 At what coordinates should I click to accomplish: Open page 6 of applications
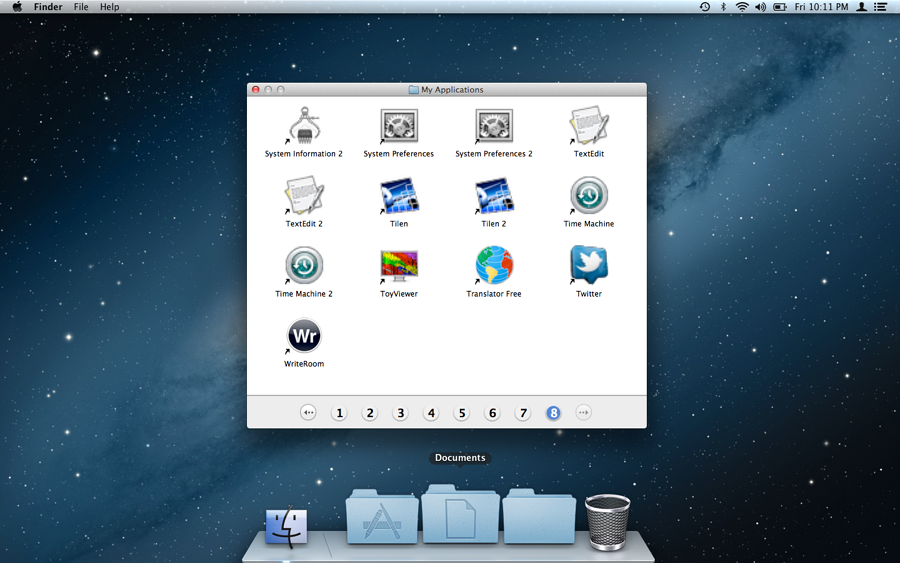492,413
